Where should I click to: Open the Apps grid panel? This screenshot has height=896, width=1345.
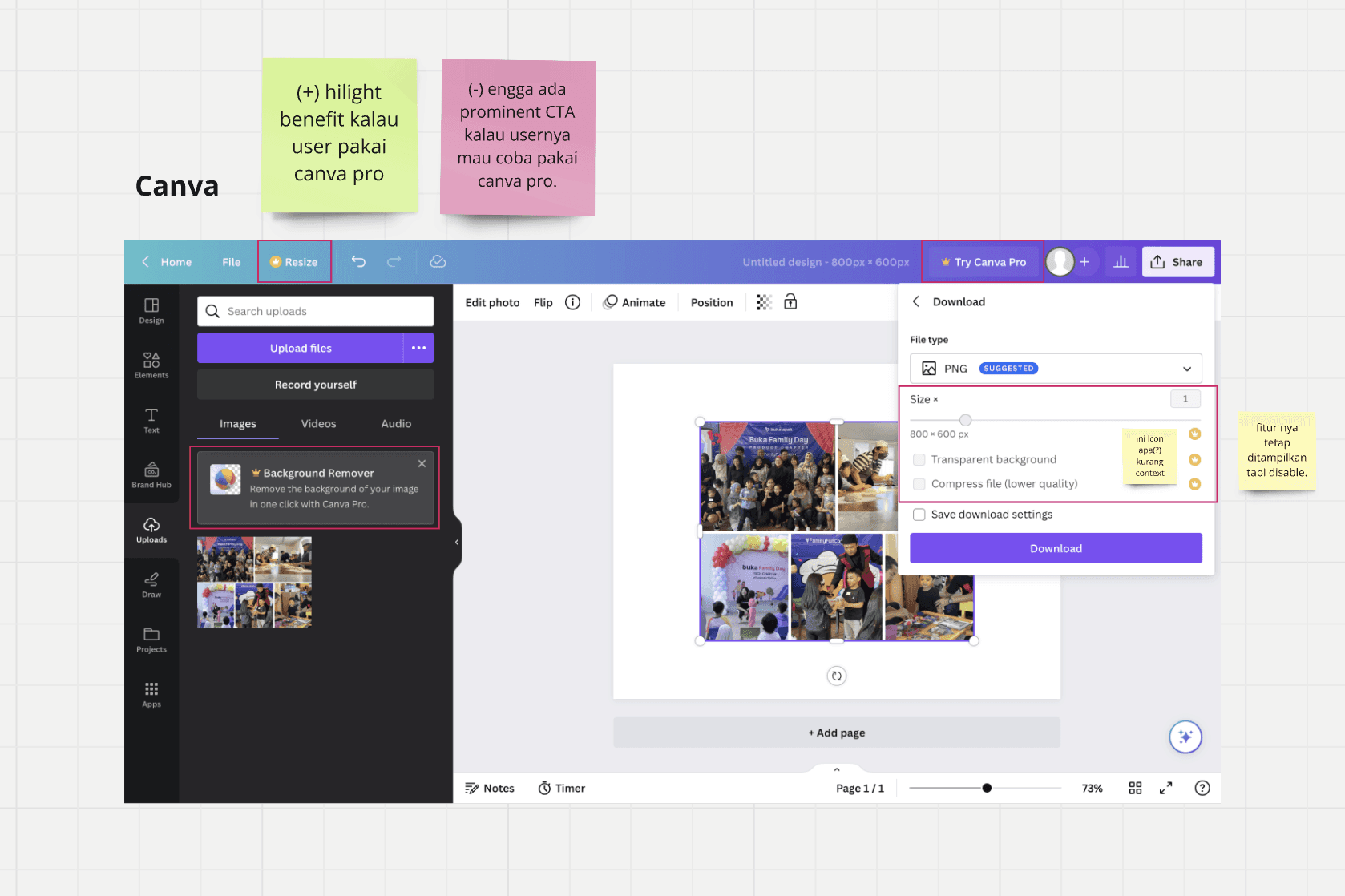point(151,695)
